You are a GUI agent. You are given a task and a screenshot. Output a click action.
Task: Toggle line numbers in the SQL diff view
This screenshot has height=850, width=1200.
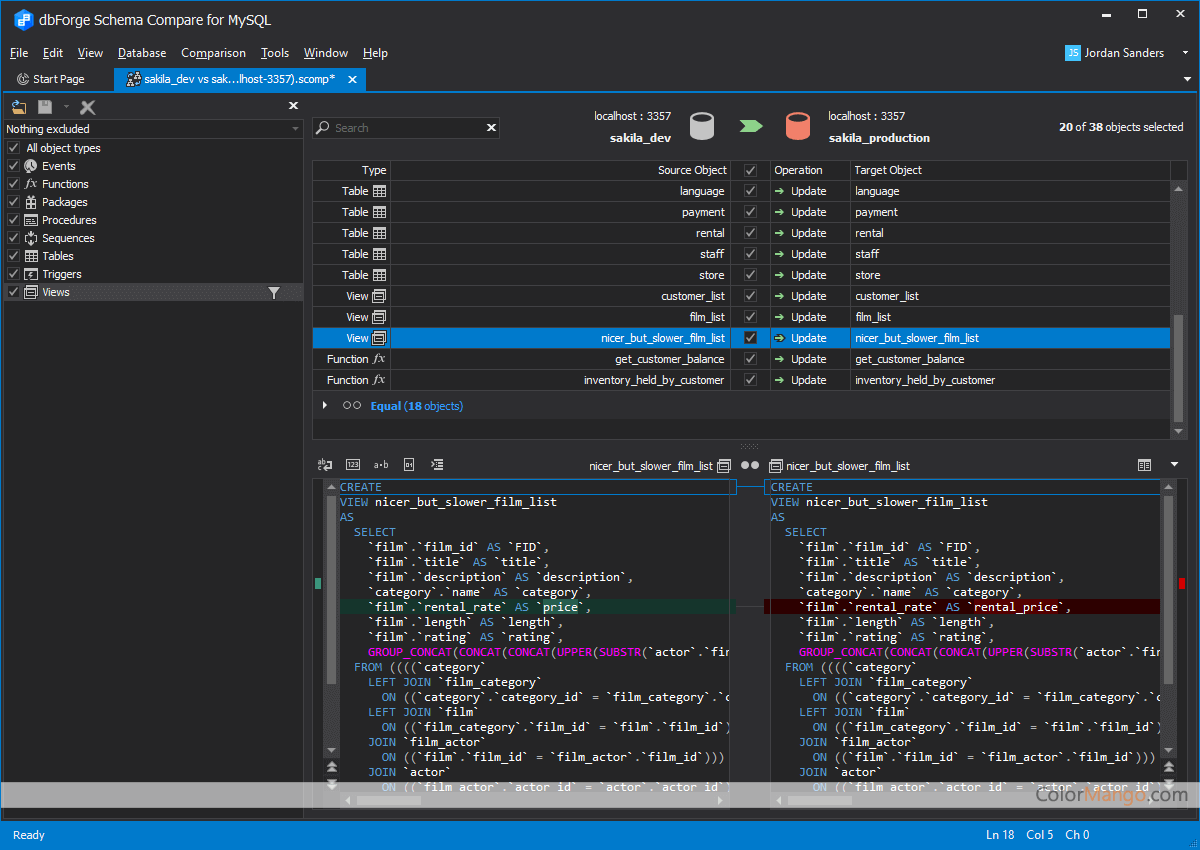353,464
